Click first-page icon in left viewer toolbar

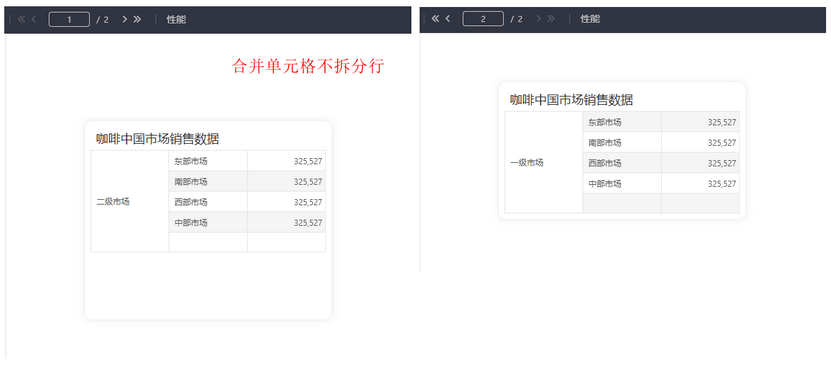(x=22, y=20)
